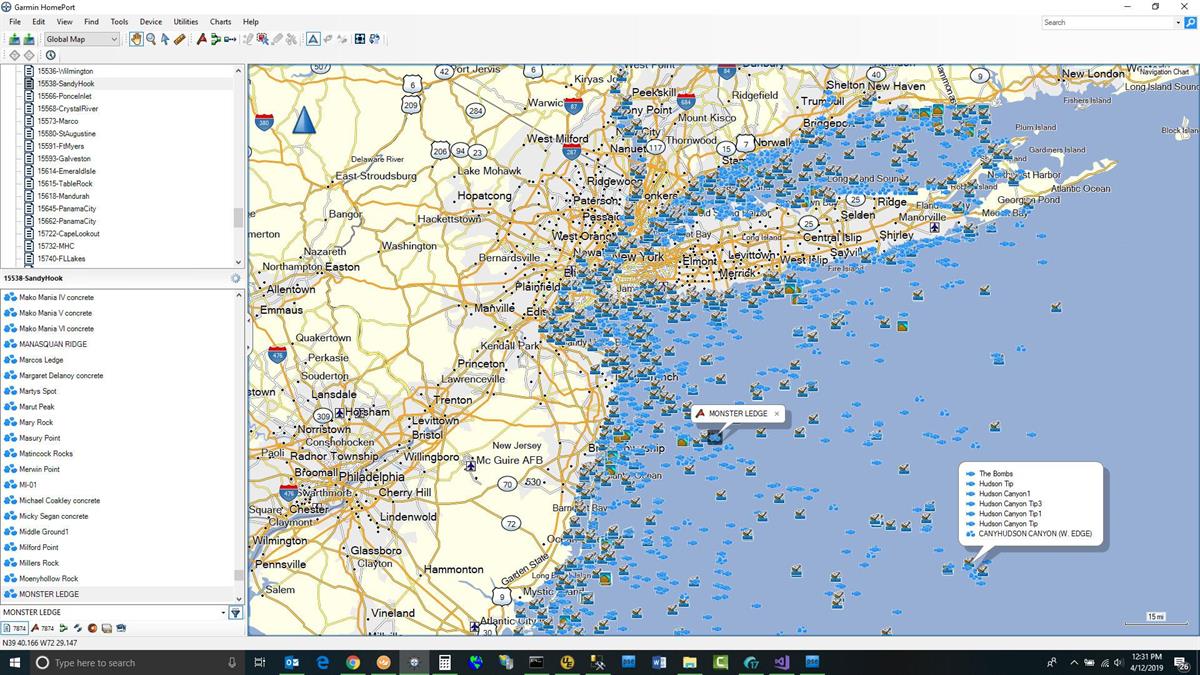Screen dimensions: 1200x675
Task: Choose the Select arrow pointer tool
Action: tap(165, 39)
